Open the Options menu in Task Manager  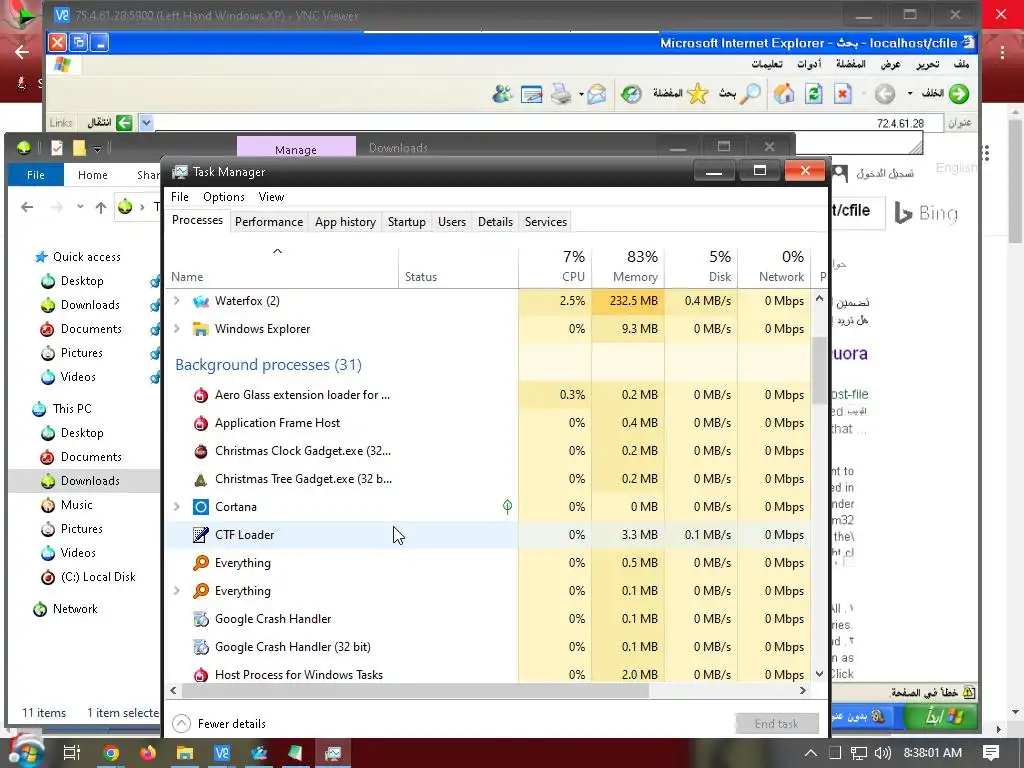223,197
